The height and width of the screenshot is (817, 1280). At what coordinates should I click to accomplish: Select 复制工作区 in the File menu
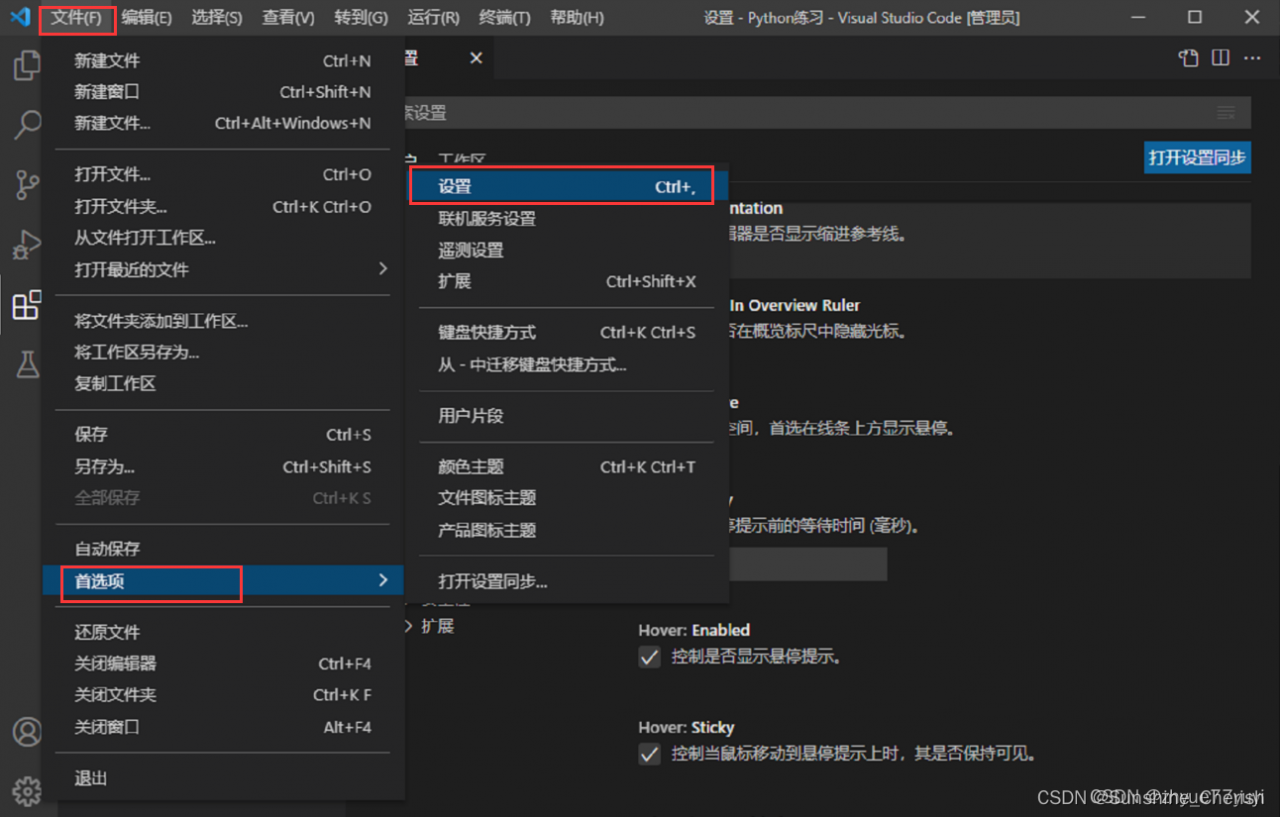223,383
